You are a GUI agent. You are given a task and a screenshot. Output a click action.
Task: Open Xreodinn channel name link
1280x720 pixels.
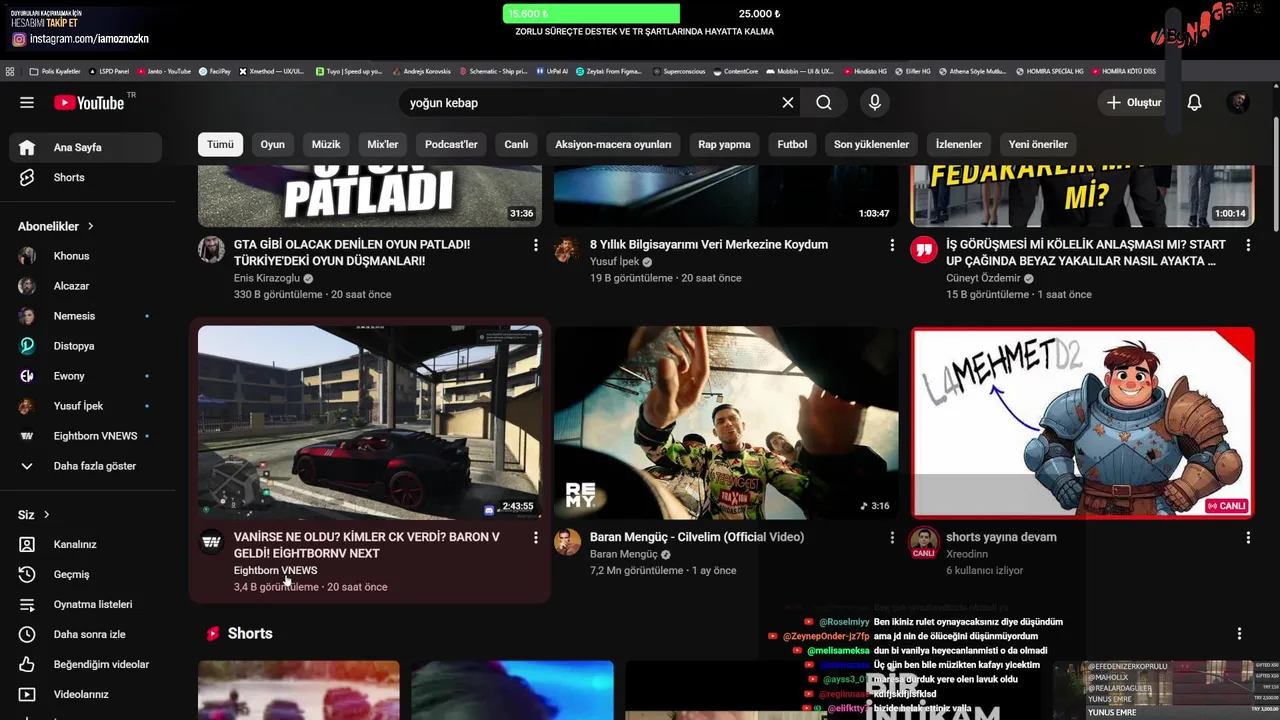(x=966, y=554)
